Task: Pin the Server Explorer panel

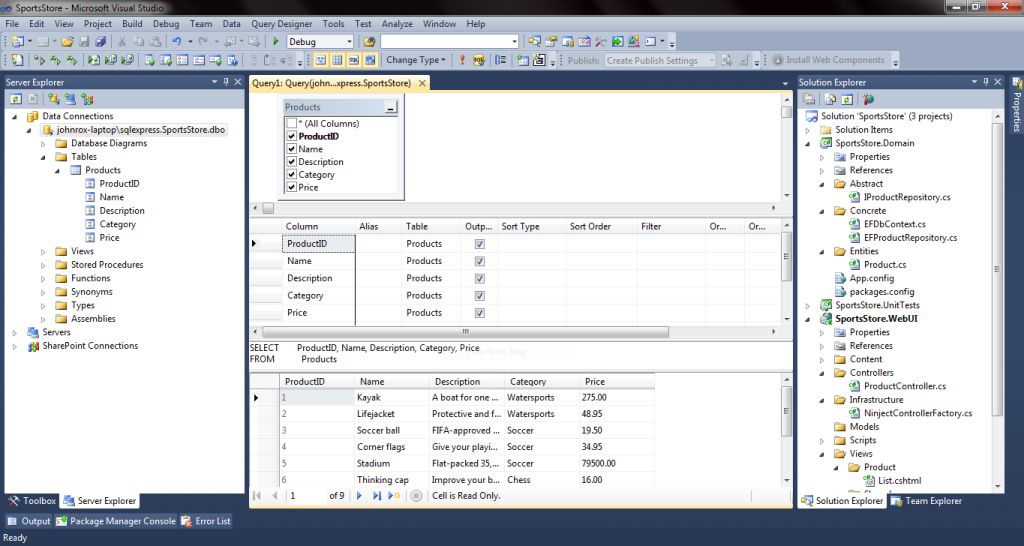Action: [226, 82]
